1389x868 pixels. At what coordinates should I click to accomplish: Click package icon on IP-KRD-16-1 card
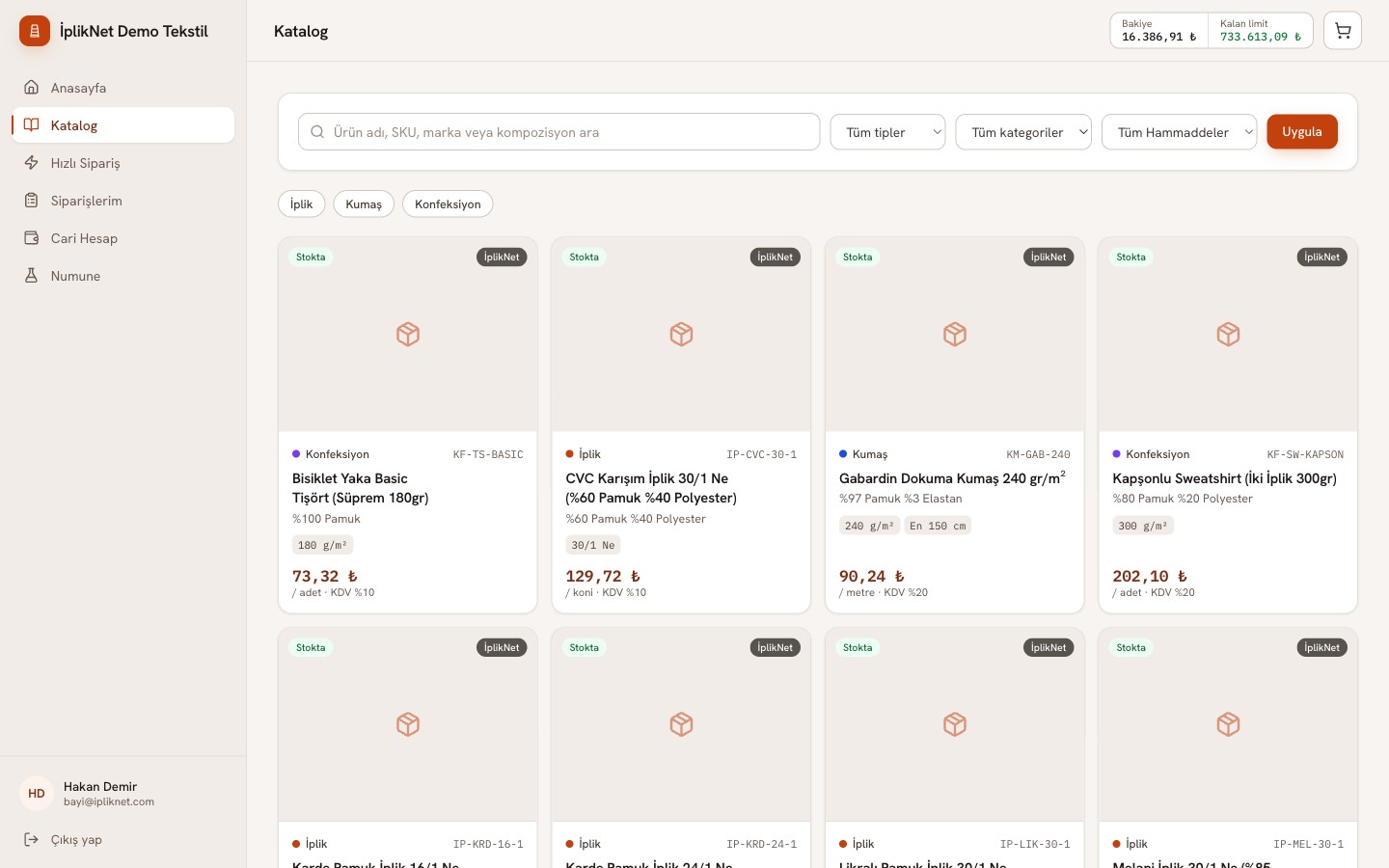coord(408,724)
